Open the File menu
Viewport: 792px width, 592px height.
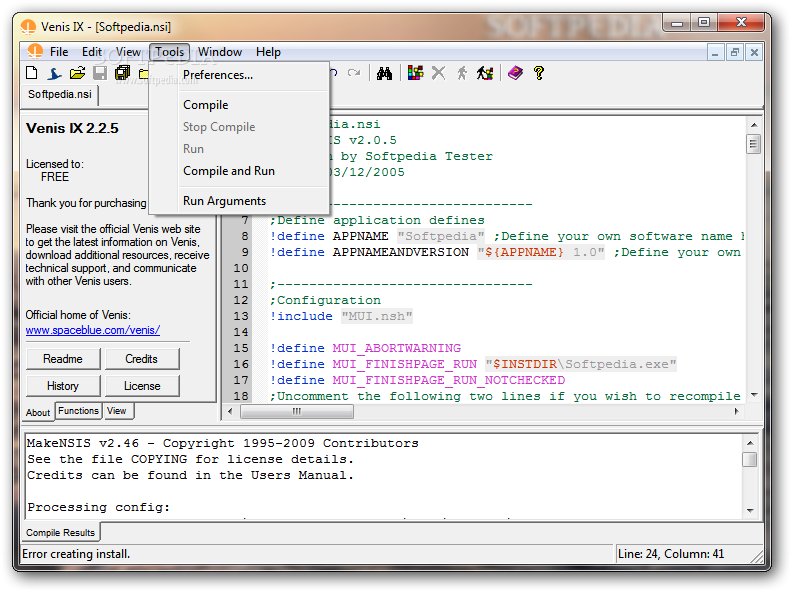coord(59,52)
